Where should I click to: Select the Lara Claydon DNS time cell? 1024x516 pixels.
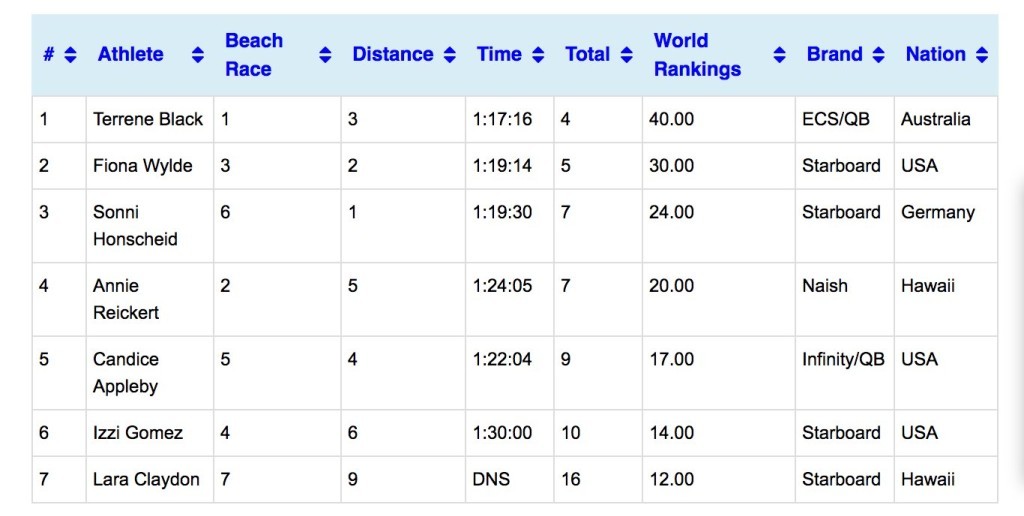(491, 479)
